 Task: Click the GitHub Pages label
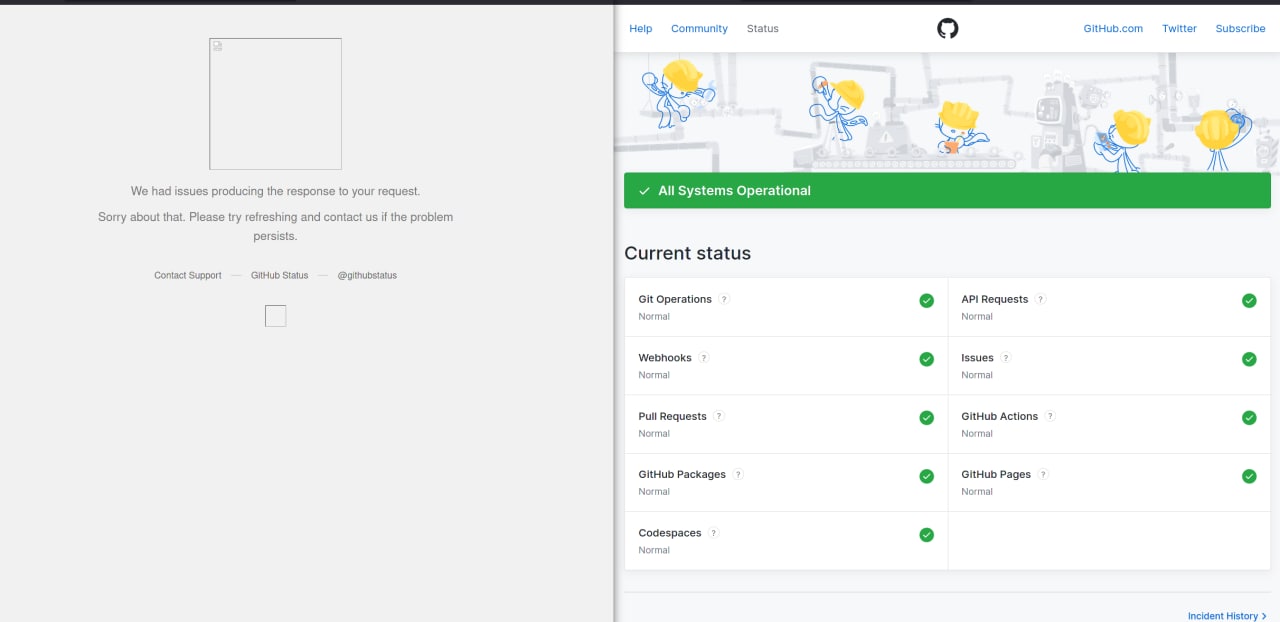[996, 475]
